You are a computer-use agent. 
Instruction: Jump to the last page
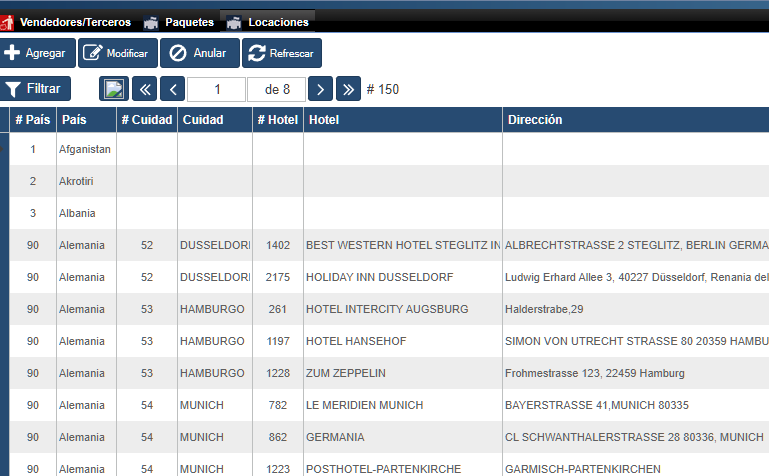[x=348, y=89]
